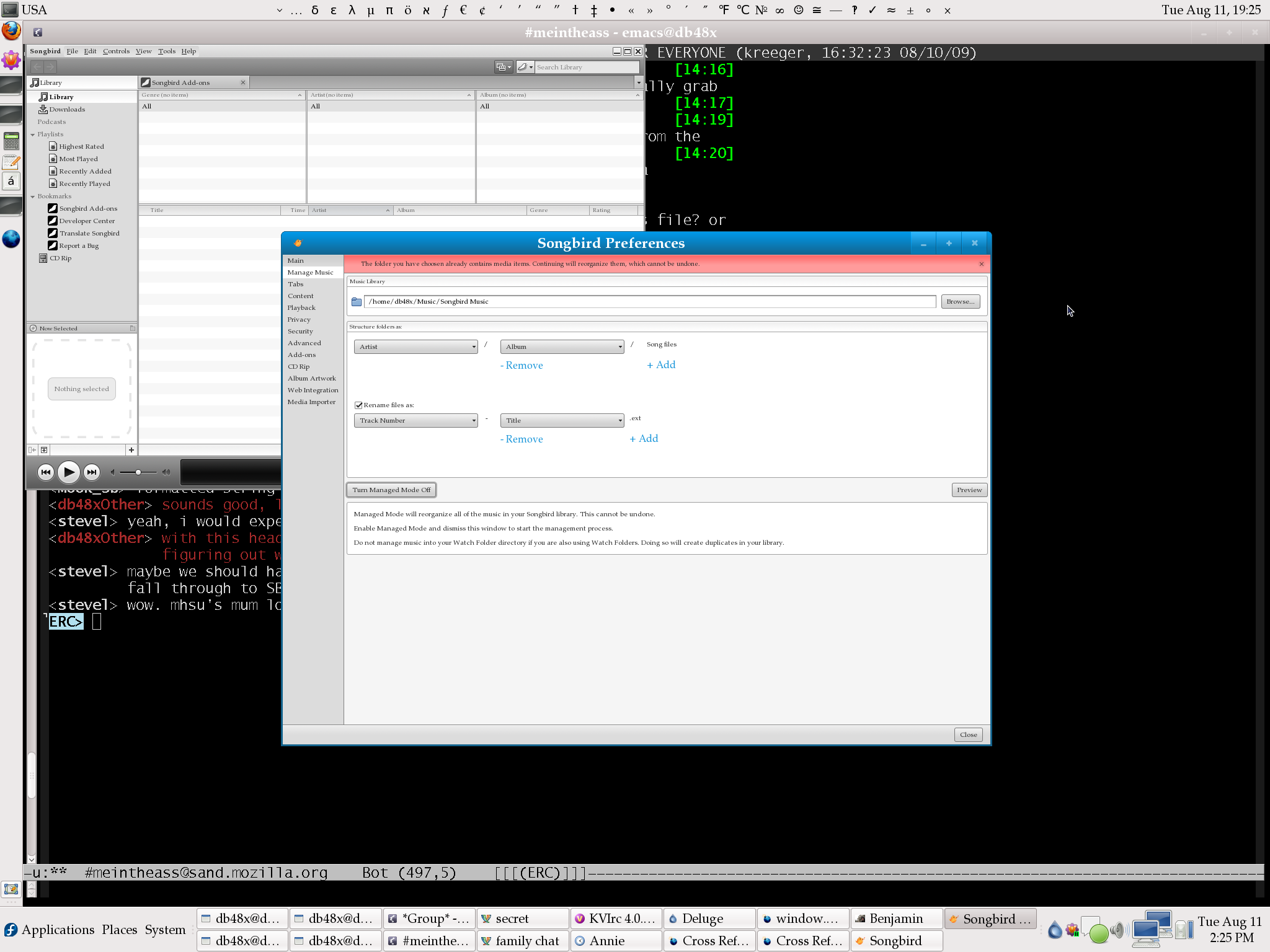Click the display pane down-arrow icon button

(44, 450)
